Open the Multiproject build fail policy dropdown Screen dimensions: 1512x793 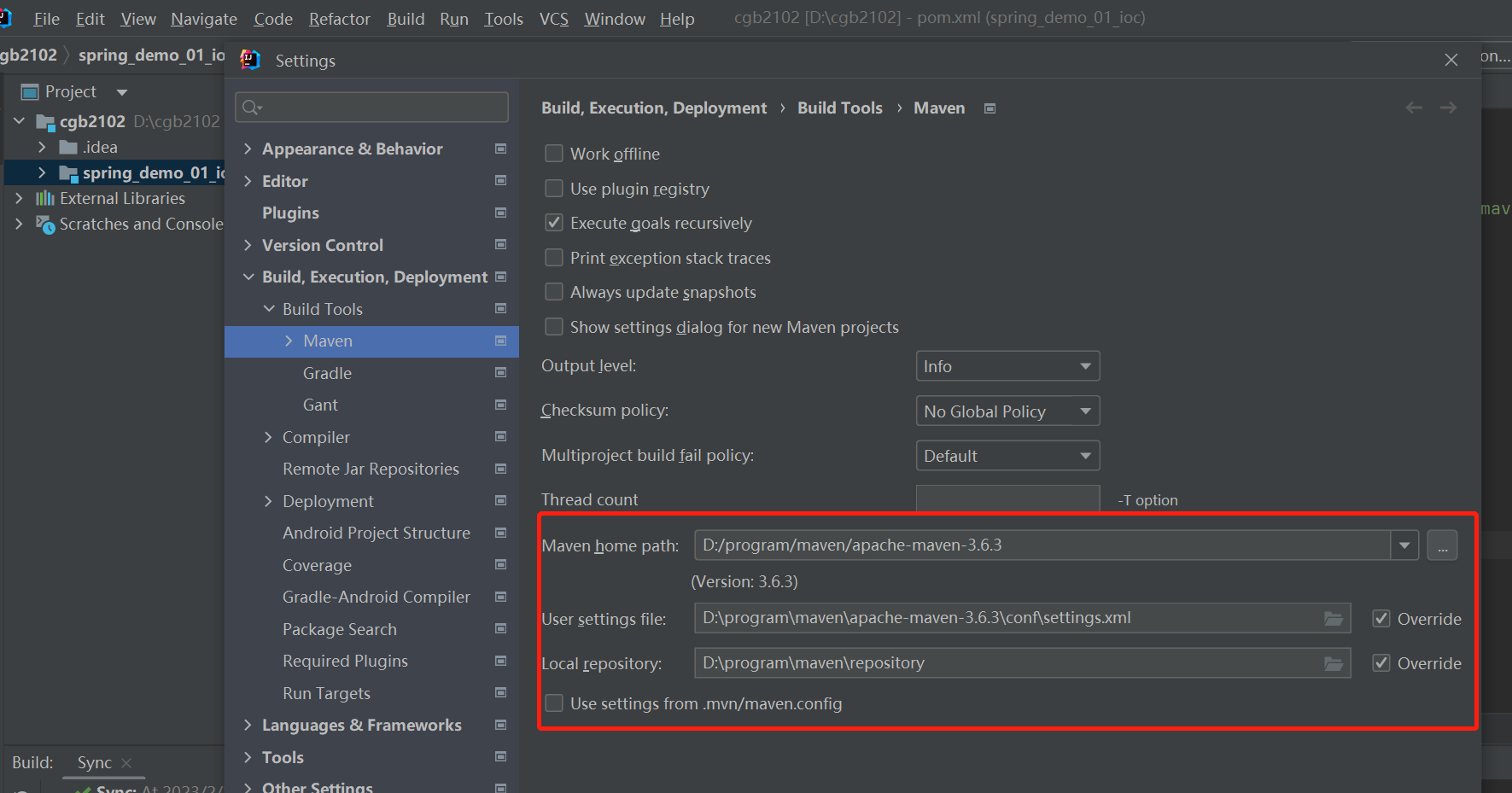(x=1007, y=456)
